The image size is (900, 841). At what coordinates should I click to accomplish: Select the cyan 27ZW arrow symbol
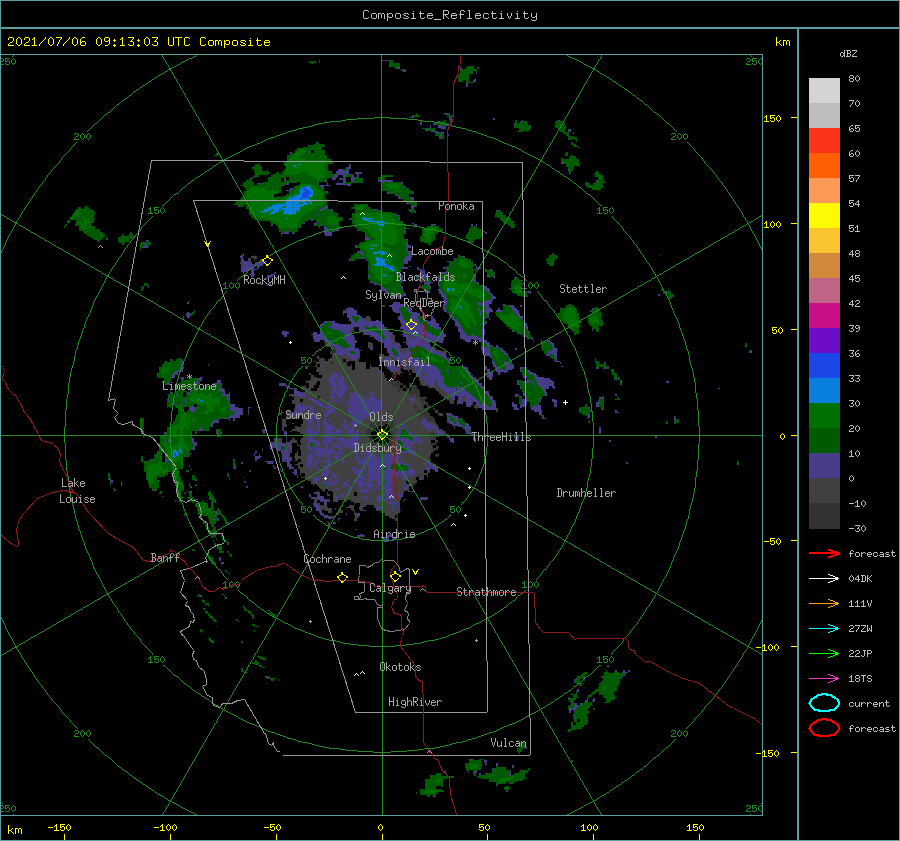point(824,629)
